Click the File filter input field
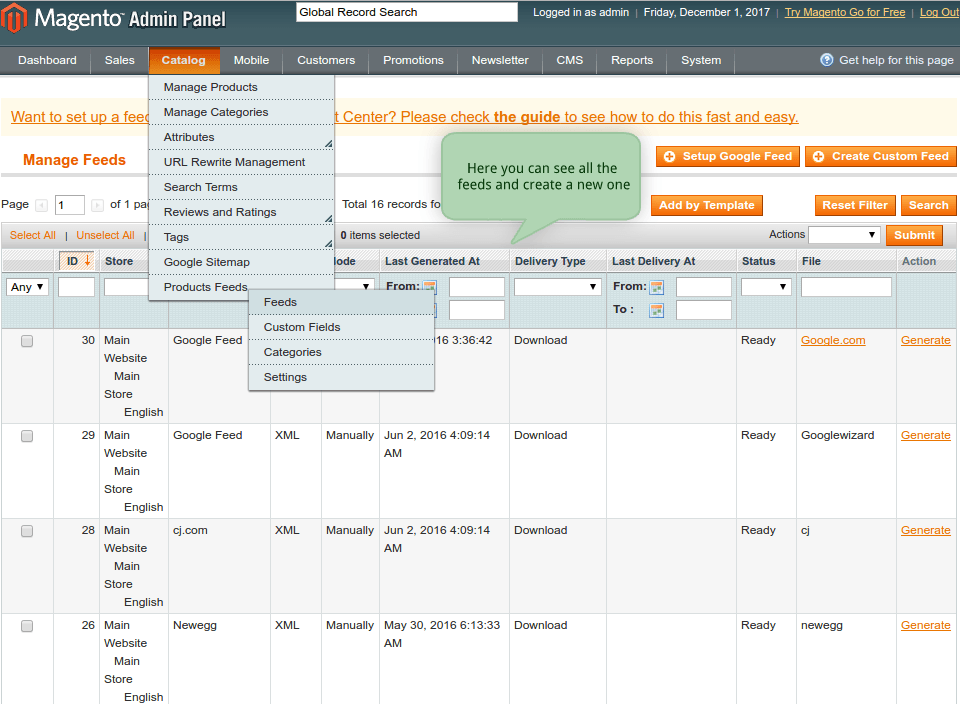This screenshot has width=960, height=704. click(846, 286)
